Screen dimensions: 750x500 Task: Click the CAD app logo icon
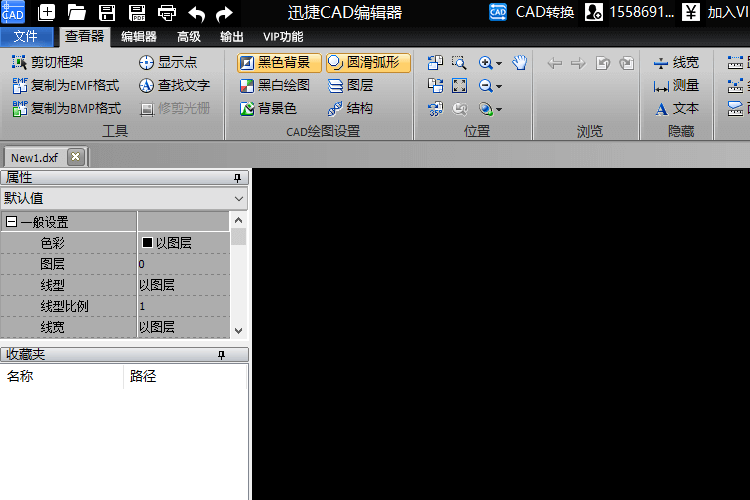(x=12, y=11)
